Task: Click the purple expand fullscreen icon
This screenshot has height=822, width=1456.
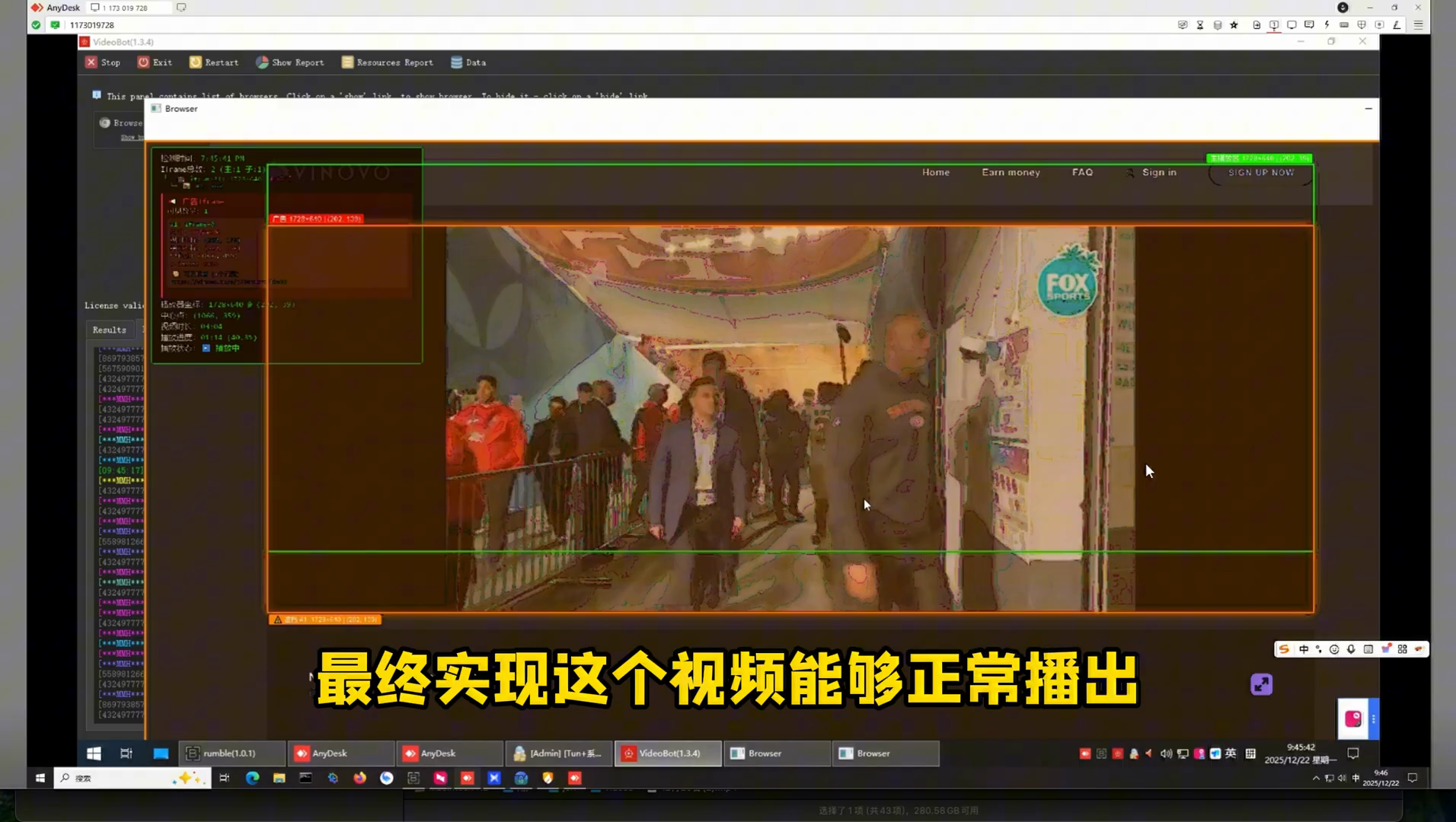Action: pos(1261,684)
